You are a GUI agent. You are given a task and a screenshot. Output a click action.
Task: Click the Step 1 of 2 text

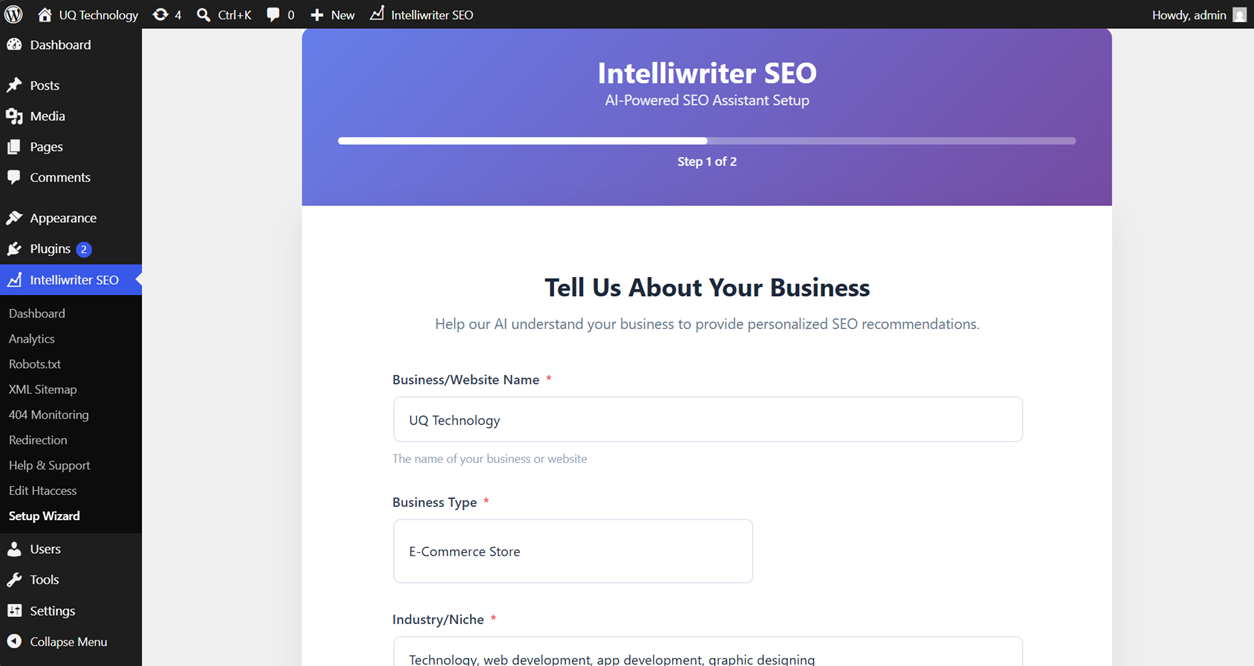click(x=707, y=161)
